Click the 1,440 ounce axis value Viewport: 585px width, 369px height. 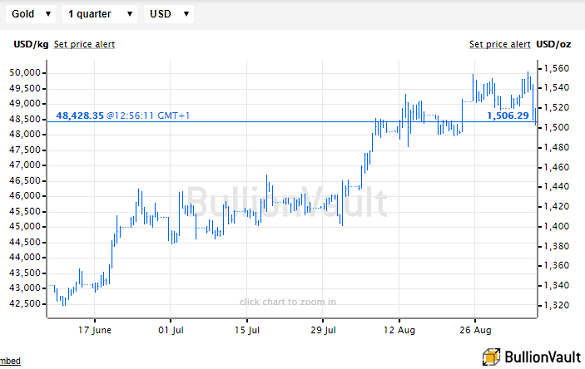tap(556, 187)
